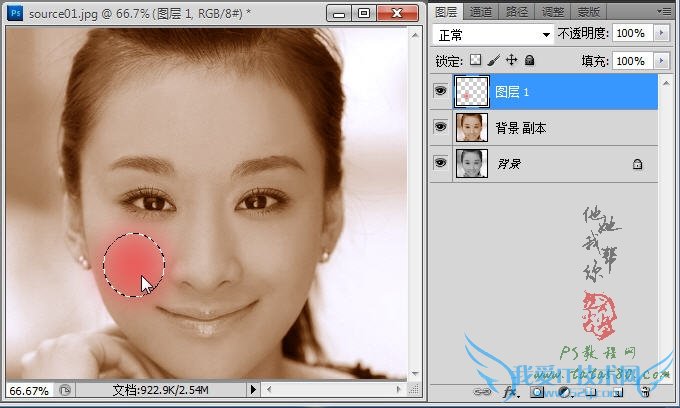Open the fx layer style menu
This screenshot has width=680, height=408.
click(x=511, y=392)
